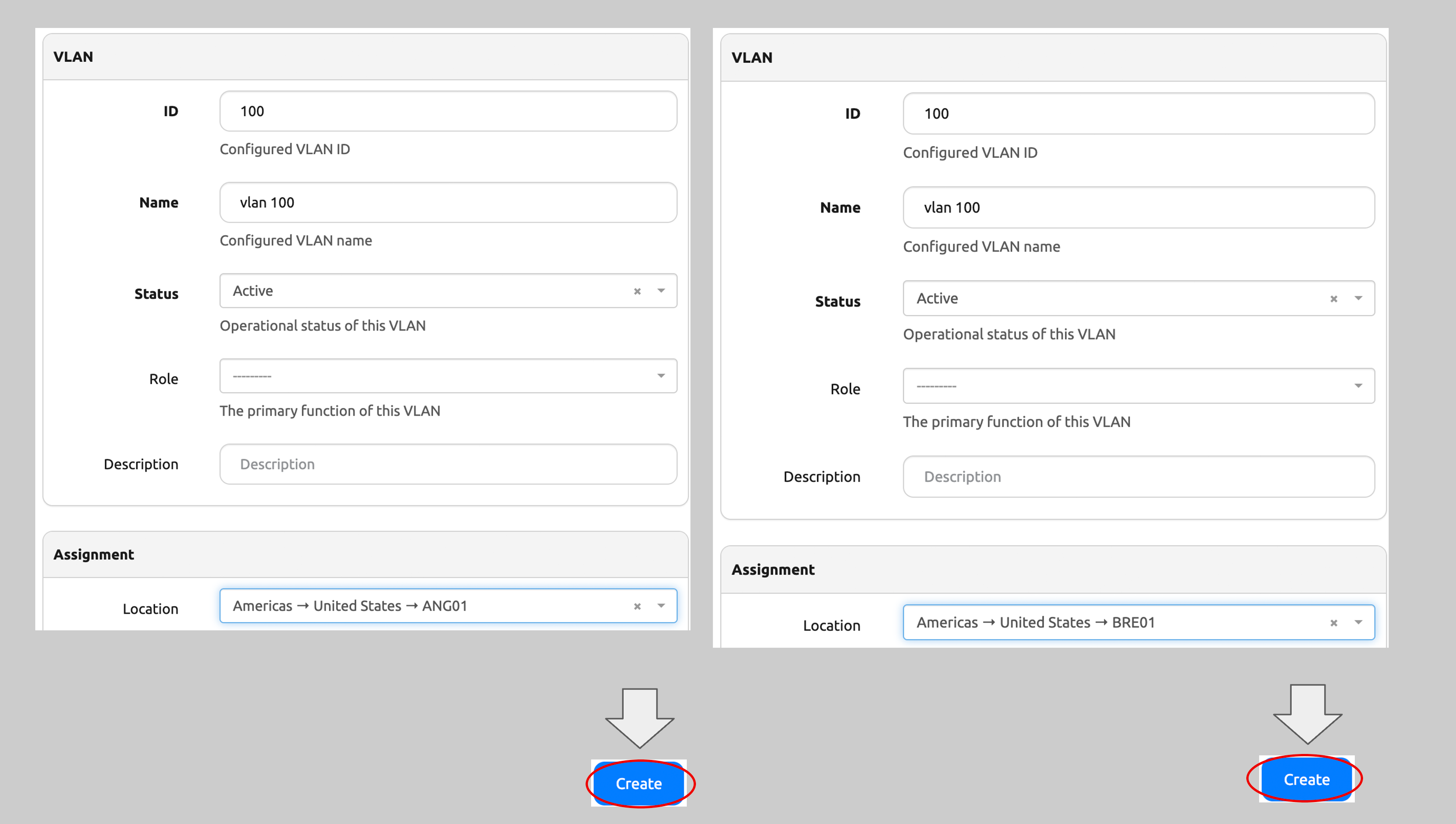Expand Role dropdown in left VLAN form
Image resolution: width=1456 pixels, height=824 pixels.
pos(661,376)
